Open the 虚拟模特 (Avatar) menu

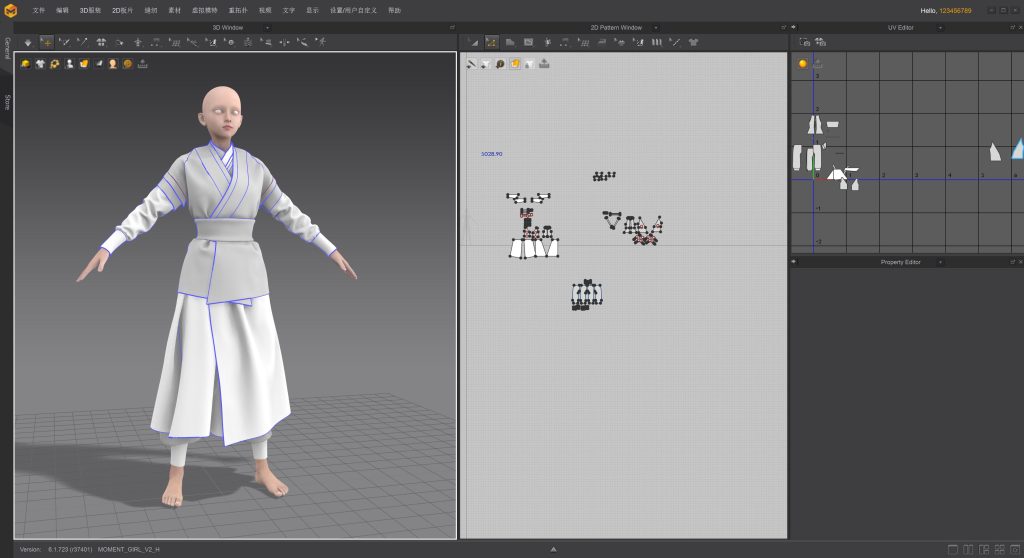point(204,10)
